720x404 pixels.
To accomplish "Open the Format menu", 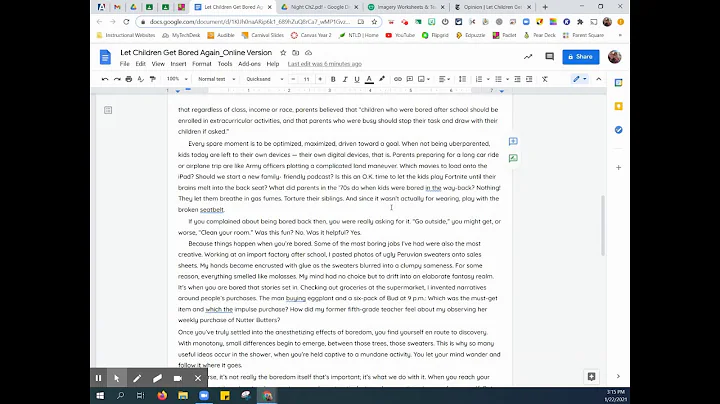I will (x=202, y=64).
